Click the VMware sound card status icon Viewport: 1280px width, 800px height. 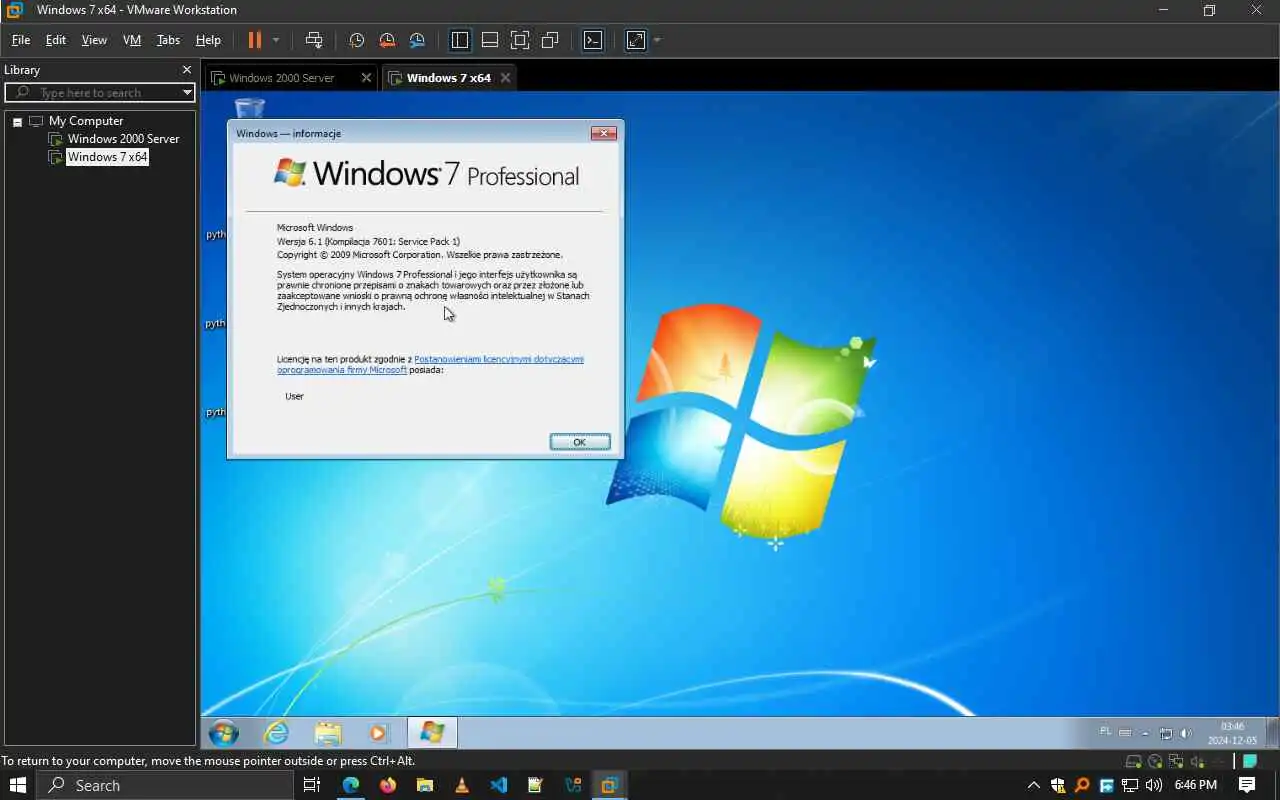(x=1197, y=761)
